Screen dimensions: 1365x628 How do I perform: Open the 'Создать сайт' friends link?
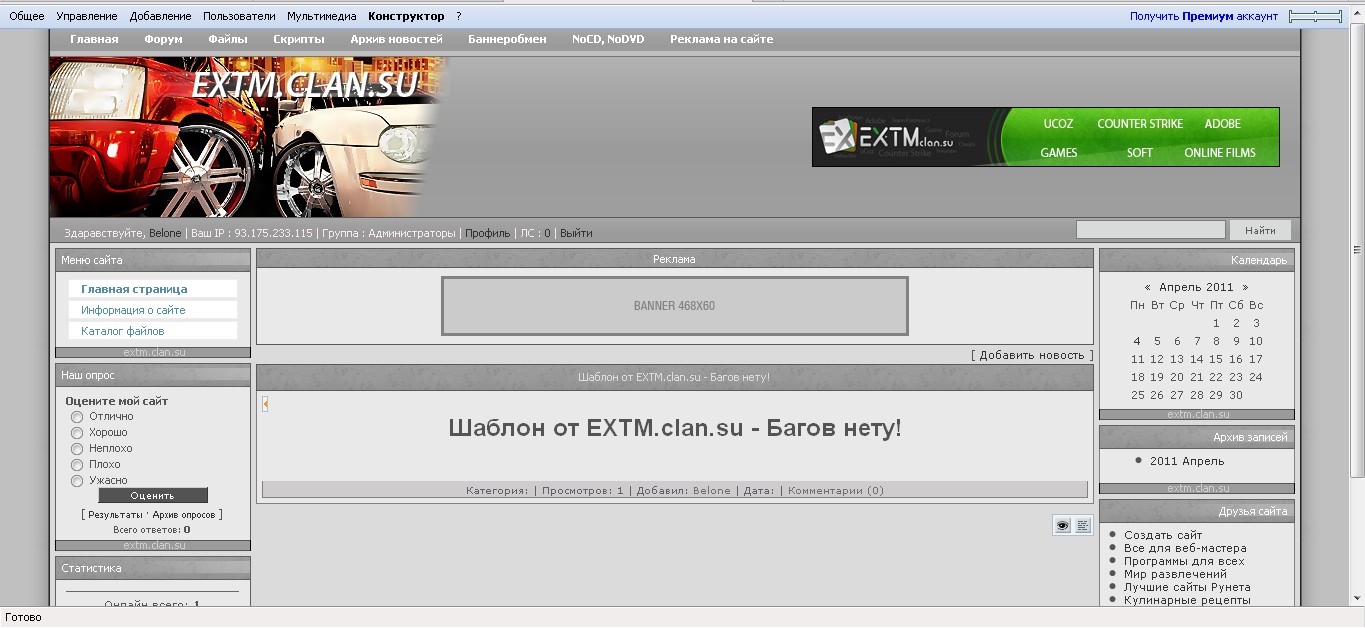1163,535
